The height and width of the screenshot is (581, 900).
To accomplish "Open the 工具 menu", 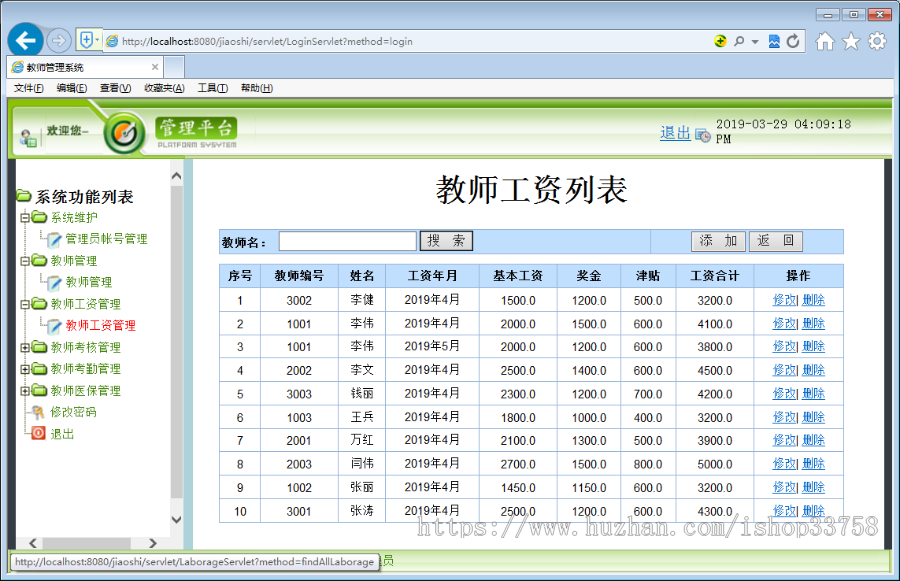I will pyautogui.click(x=211, y=88).
